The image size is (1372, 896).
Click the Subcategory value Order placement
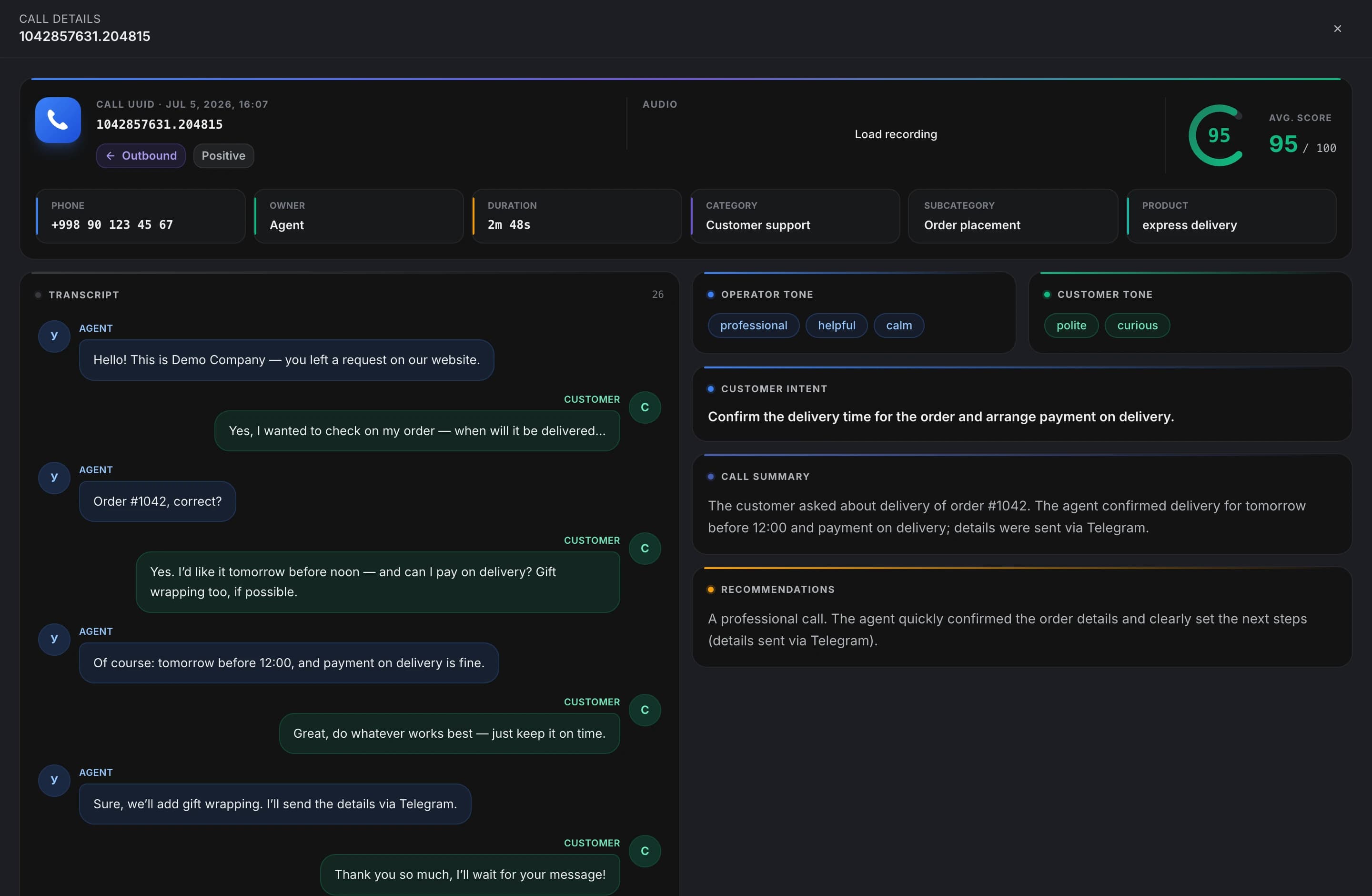972,225
